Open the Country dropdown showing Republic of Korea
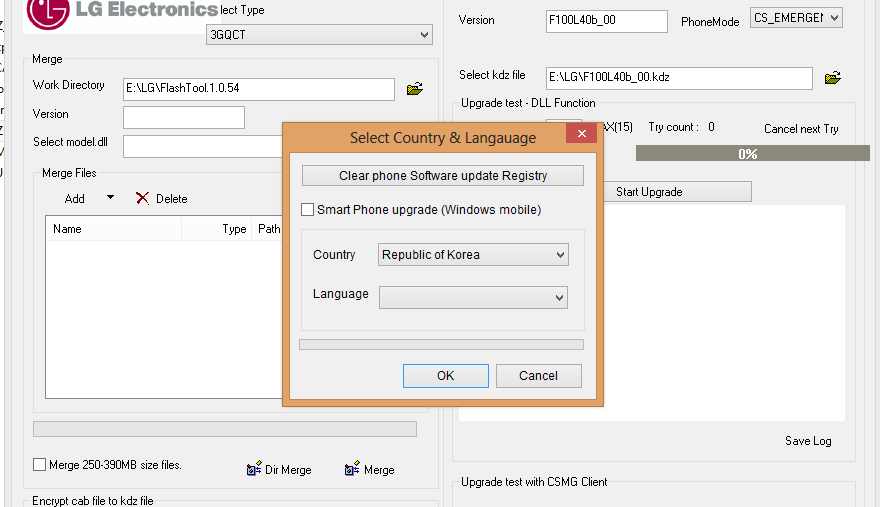This screenshot has width=880, height=507. point(473,254)
